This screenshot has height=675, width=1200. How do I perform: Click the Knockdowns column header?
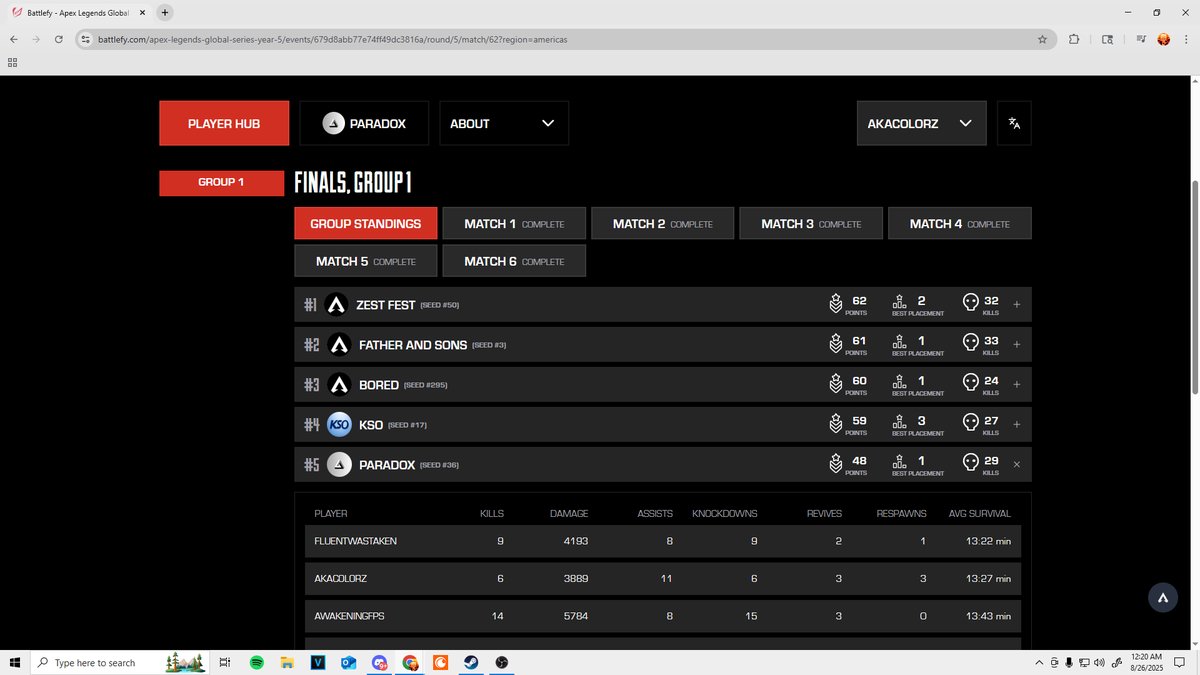tap(725, 514)
